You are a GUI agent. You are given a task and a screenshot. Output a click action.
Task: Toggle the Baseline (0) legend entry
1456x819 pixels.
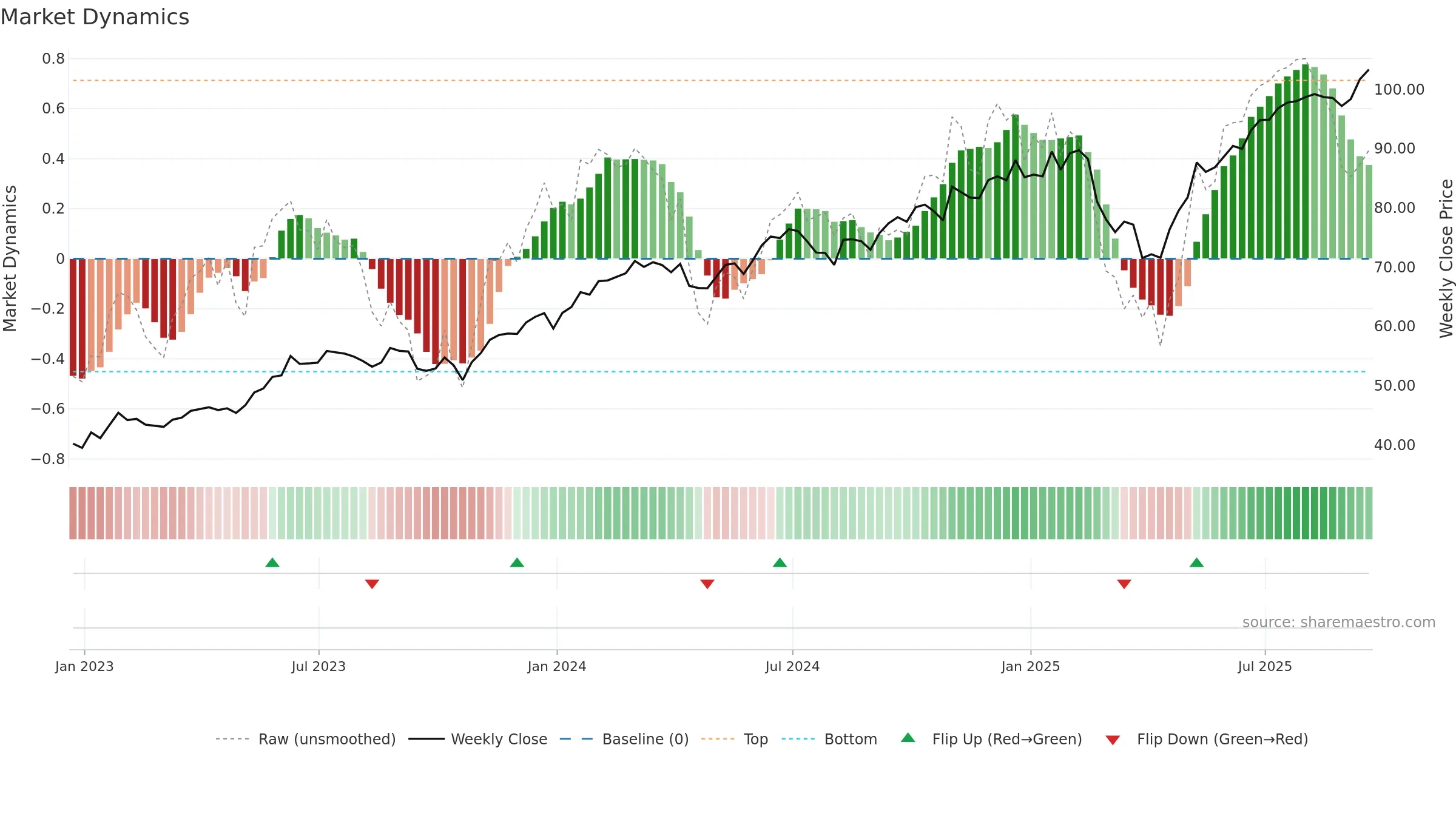click(x=624, y=739)
